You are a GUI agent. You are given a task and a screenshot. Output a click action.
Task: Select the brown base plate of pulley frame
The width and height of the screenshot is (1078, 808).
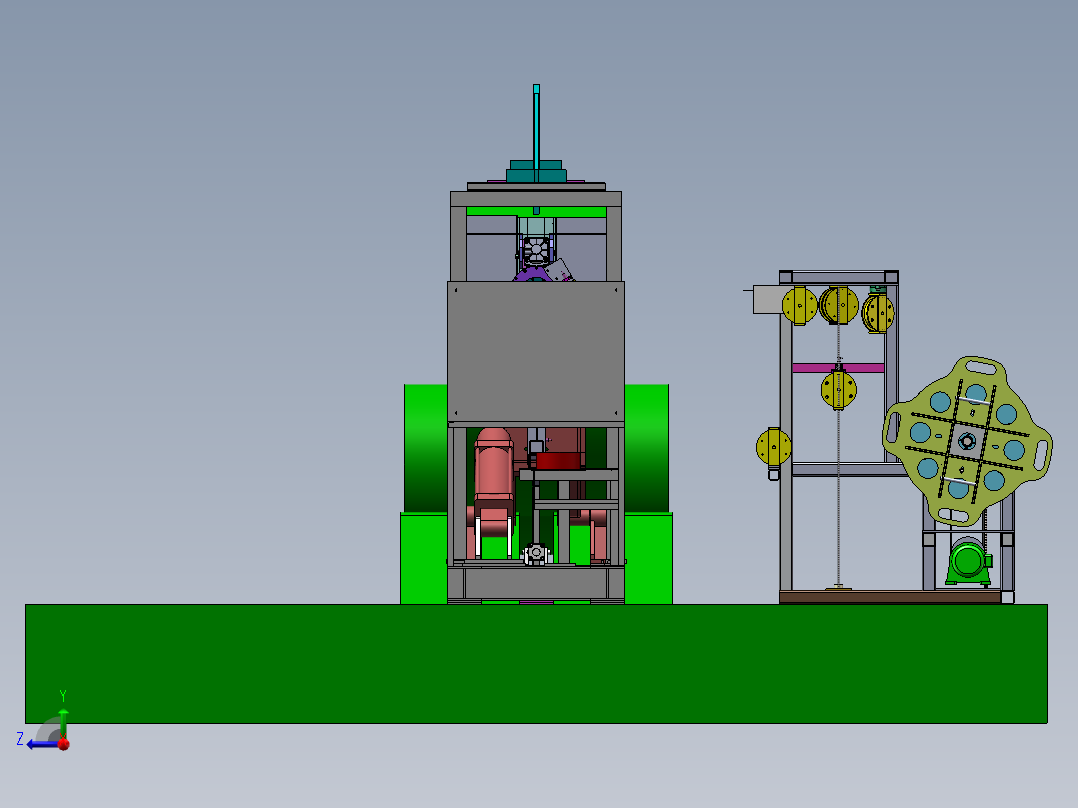(890, 597)
